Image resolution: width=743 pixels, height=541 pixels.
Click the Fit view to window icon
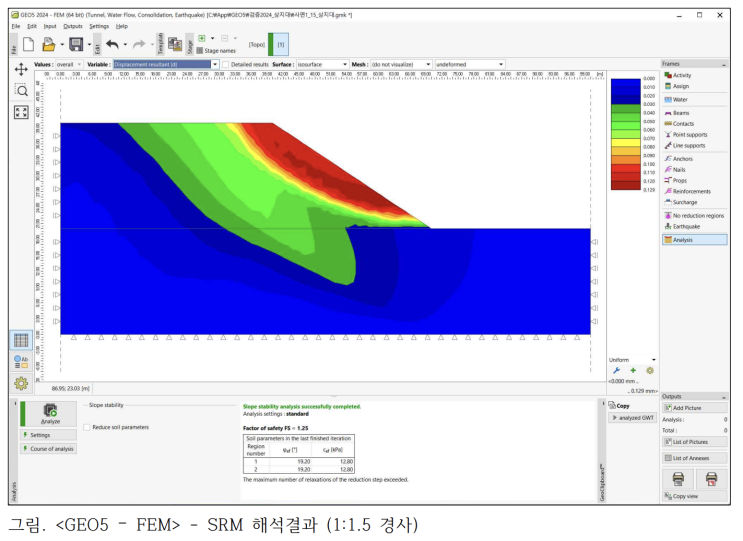pos(21,112)
